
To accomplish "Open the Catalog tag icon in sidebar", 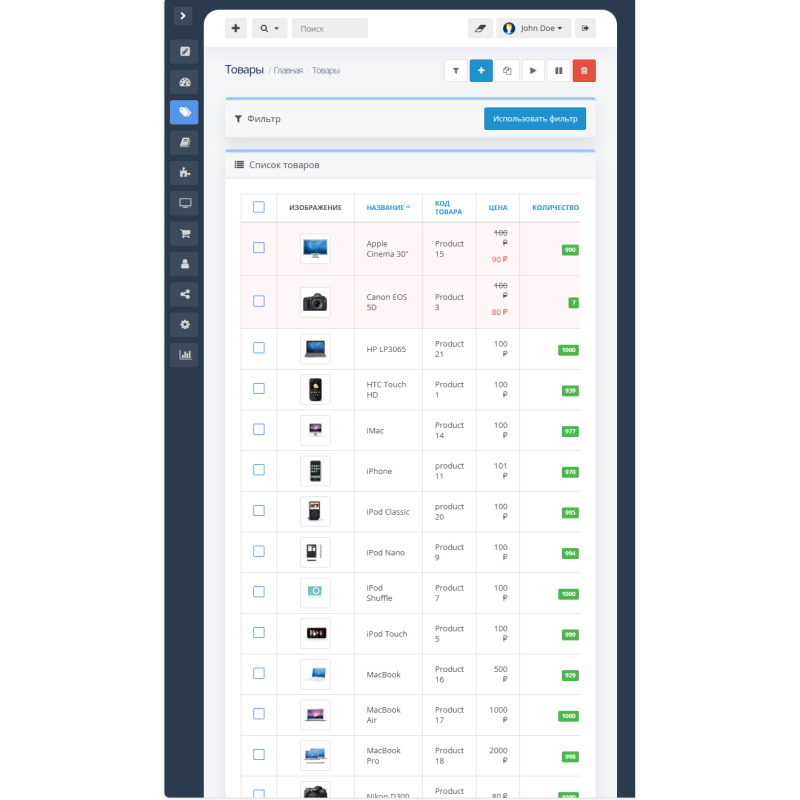I will 184,112.
